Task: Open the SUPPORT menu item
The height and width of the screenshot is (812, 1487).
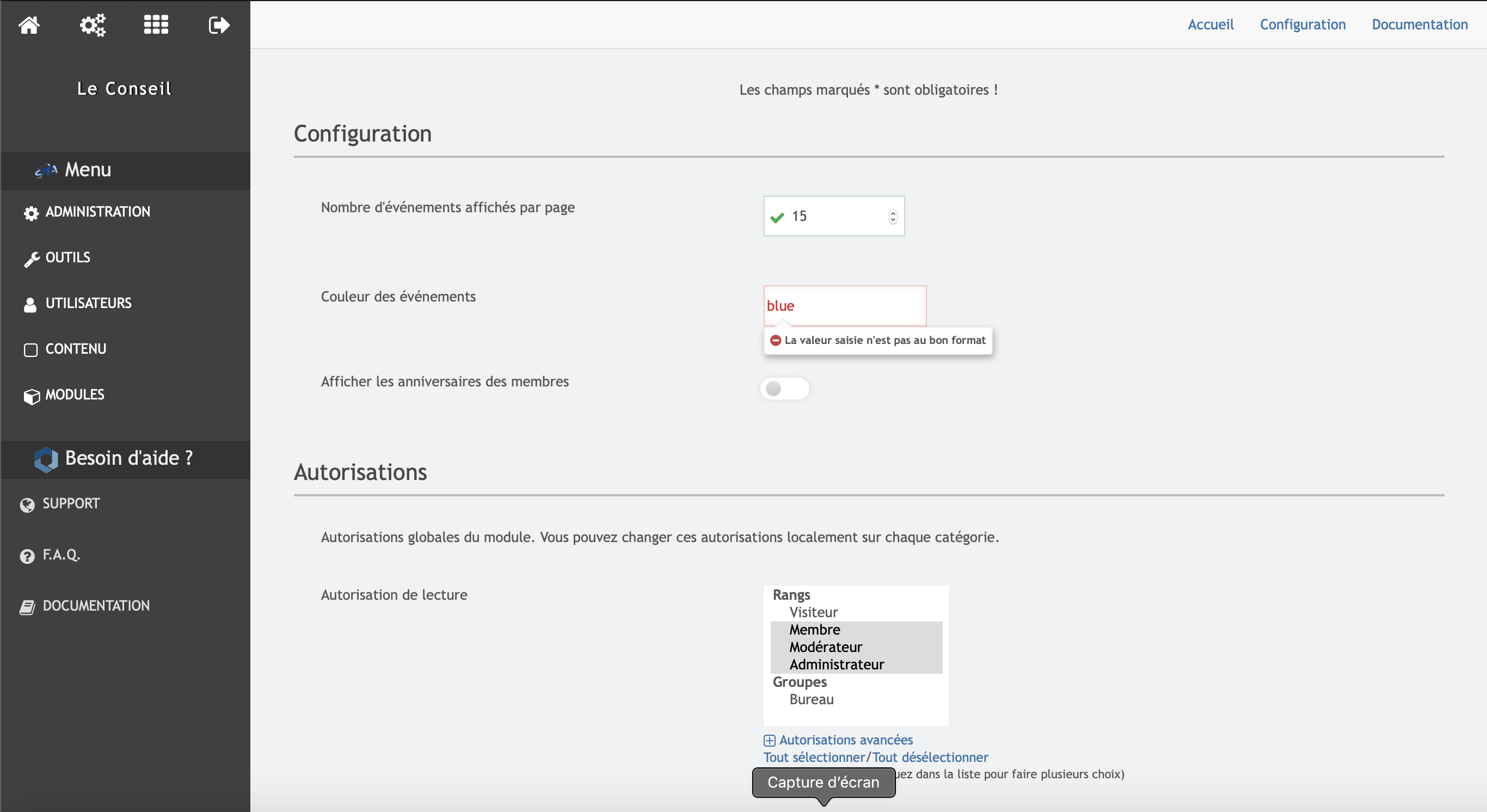Action: click(x=71, y=503)
